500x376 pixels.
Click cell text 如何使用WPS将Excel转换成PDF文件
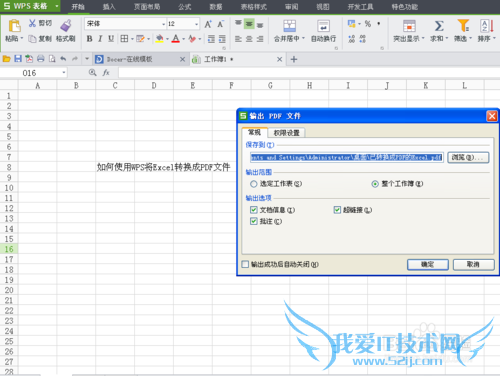coord(163,167)
